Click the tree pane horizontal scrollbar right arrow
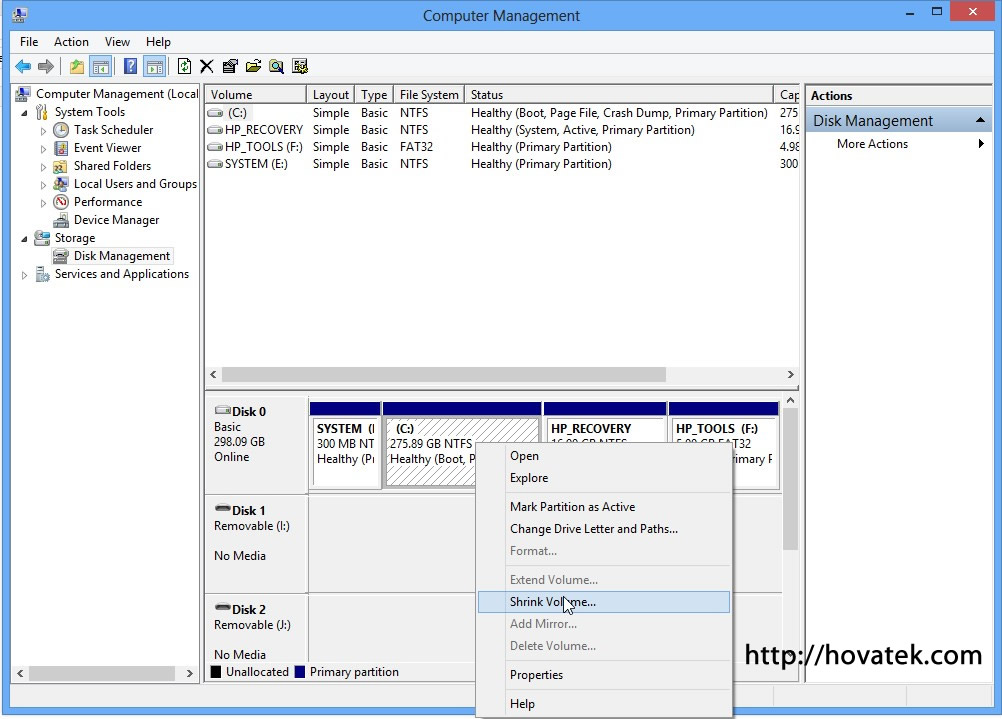Viewport: 1002px width, 719px height. pos(189,673)
